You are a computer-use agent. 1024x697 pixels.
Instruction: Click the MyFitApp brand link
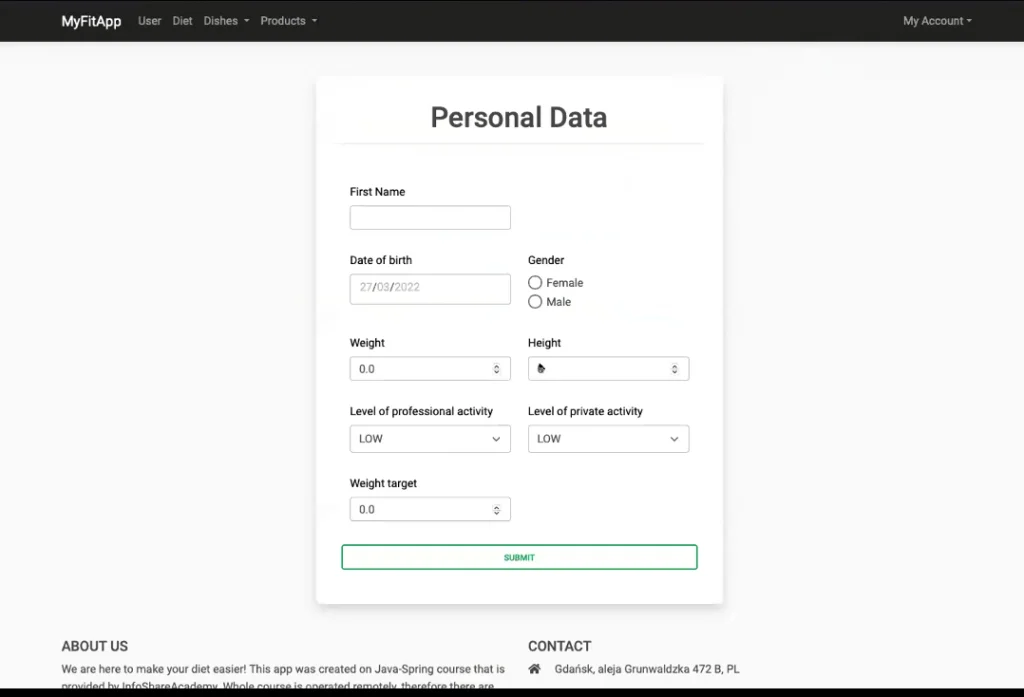(x=91, y=21)
